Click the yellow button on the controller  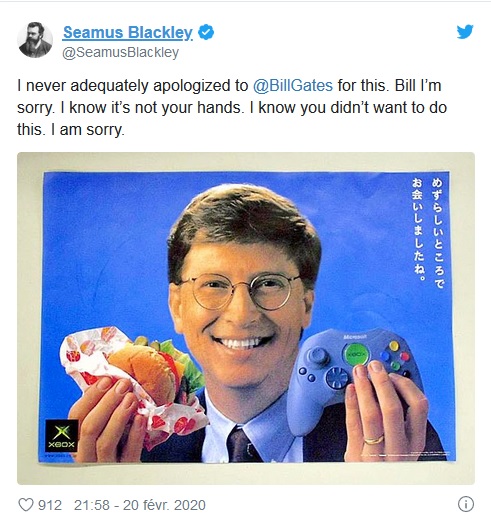pyautogui.click(x=394, y=346)
